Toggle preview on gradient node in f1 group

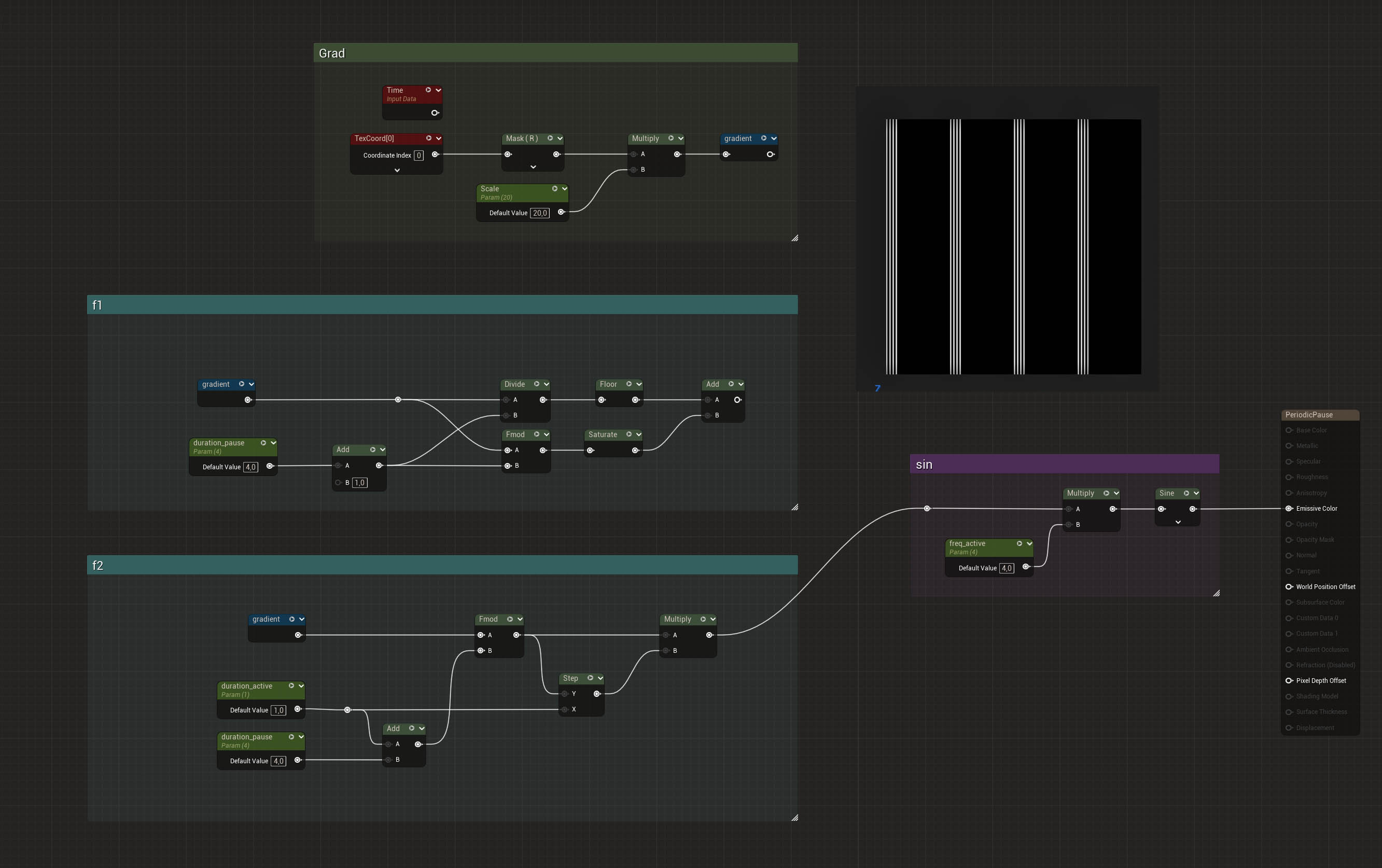242,384
